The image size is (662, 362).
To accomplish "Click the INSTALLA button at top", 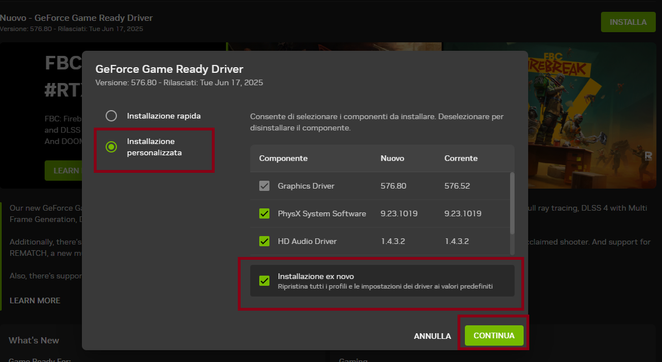I will pyautogui.click(x=628, y=22).
